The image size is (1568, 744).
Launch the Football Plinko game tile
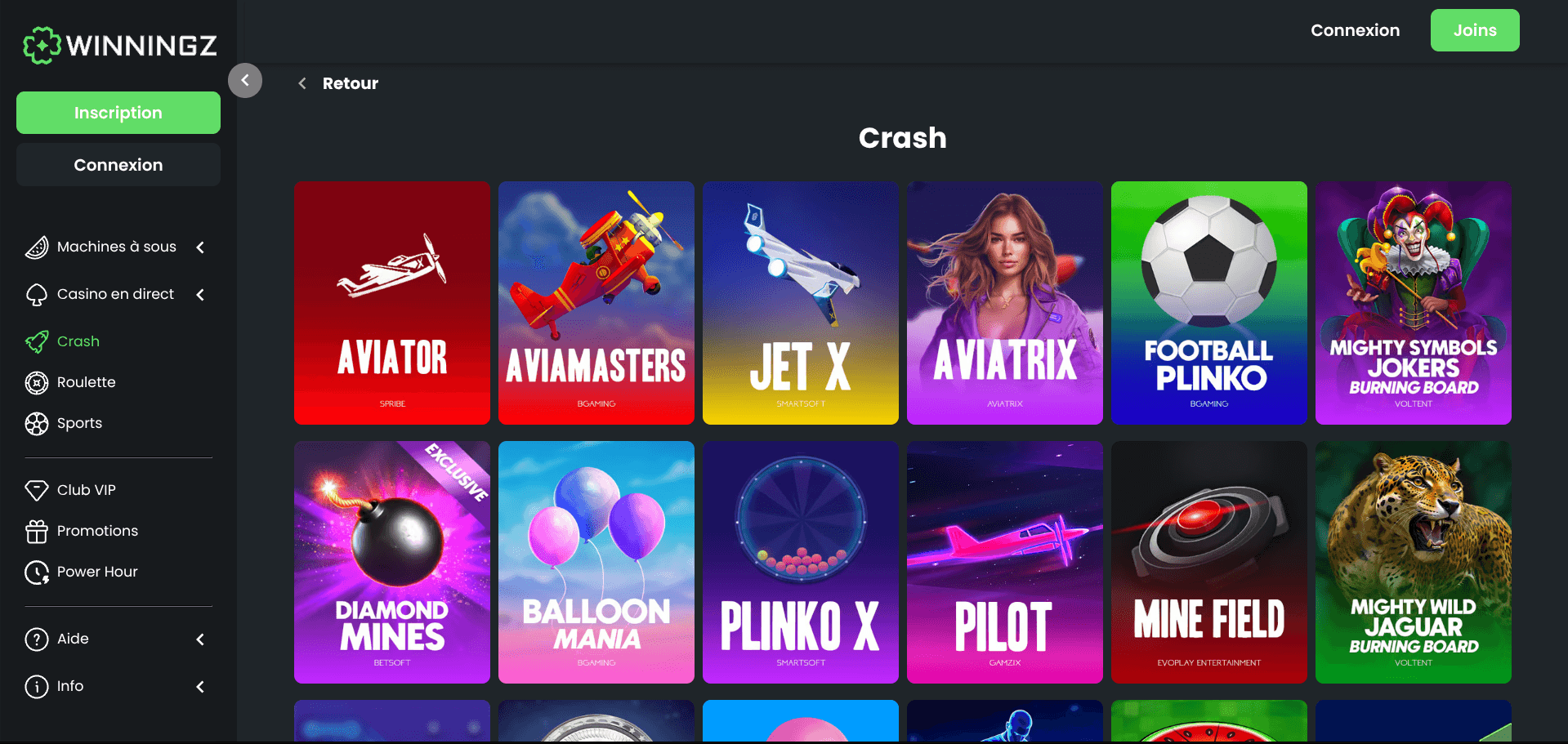[x=1209, y=303]
